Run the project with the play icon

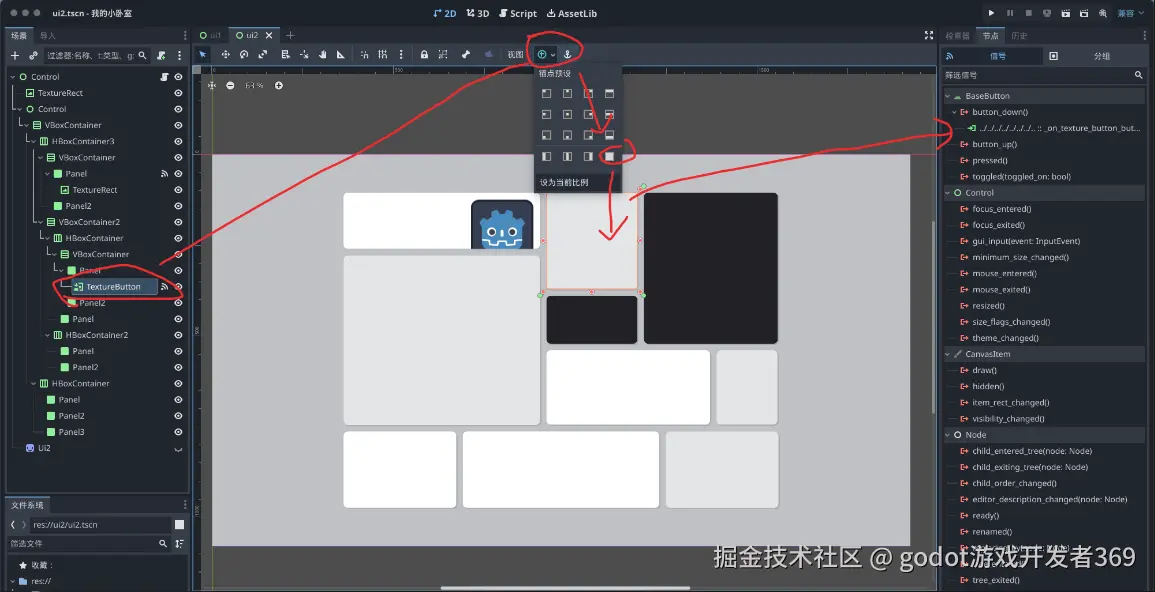pyautogui.click(x=991, y=13)
